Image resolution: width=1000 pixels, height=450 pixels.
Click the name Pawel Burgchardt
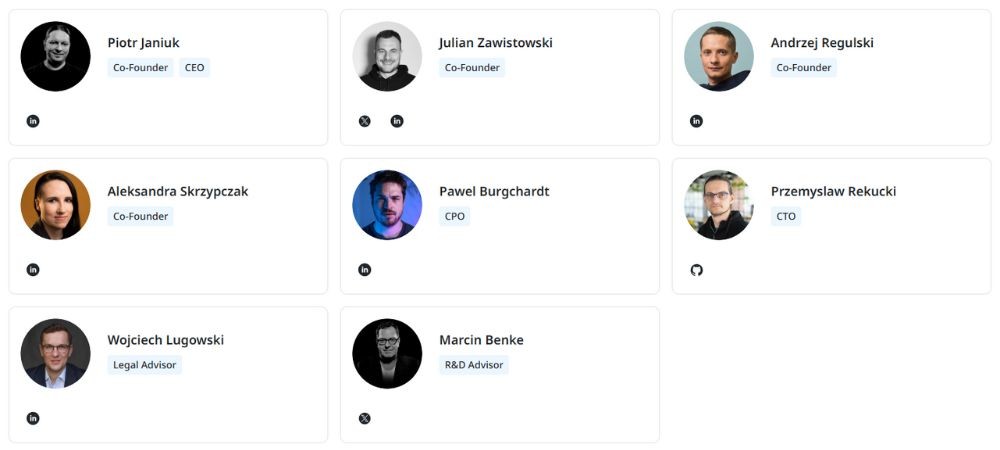tap(494, 191)
